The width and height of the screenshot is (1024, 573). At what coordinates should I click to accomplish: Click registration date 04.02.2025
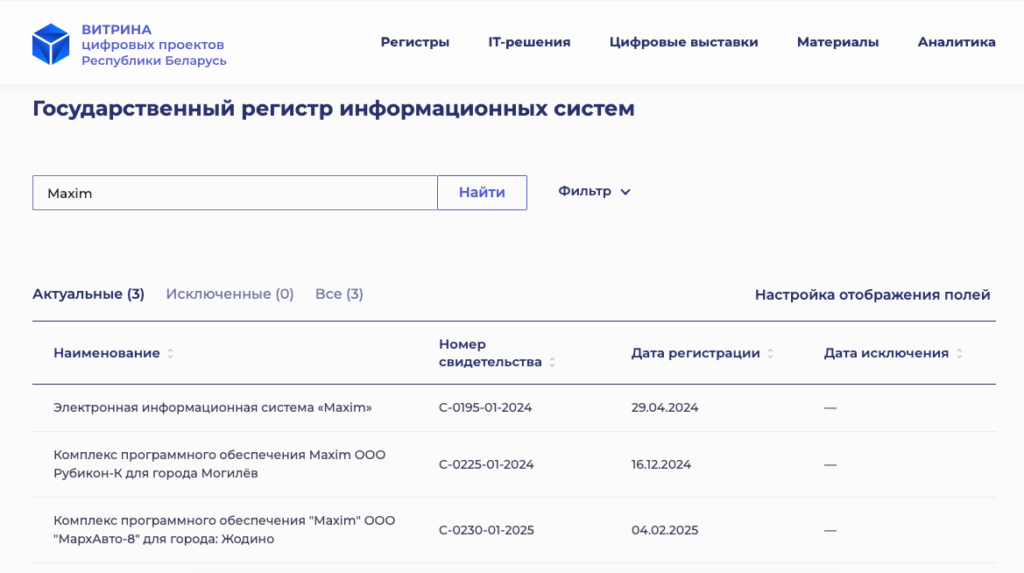(665, 530)
